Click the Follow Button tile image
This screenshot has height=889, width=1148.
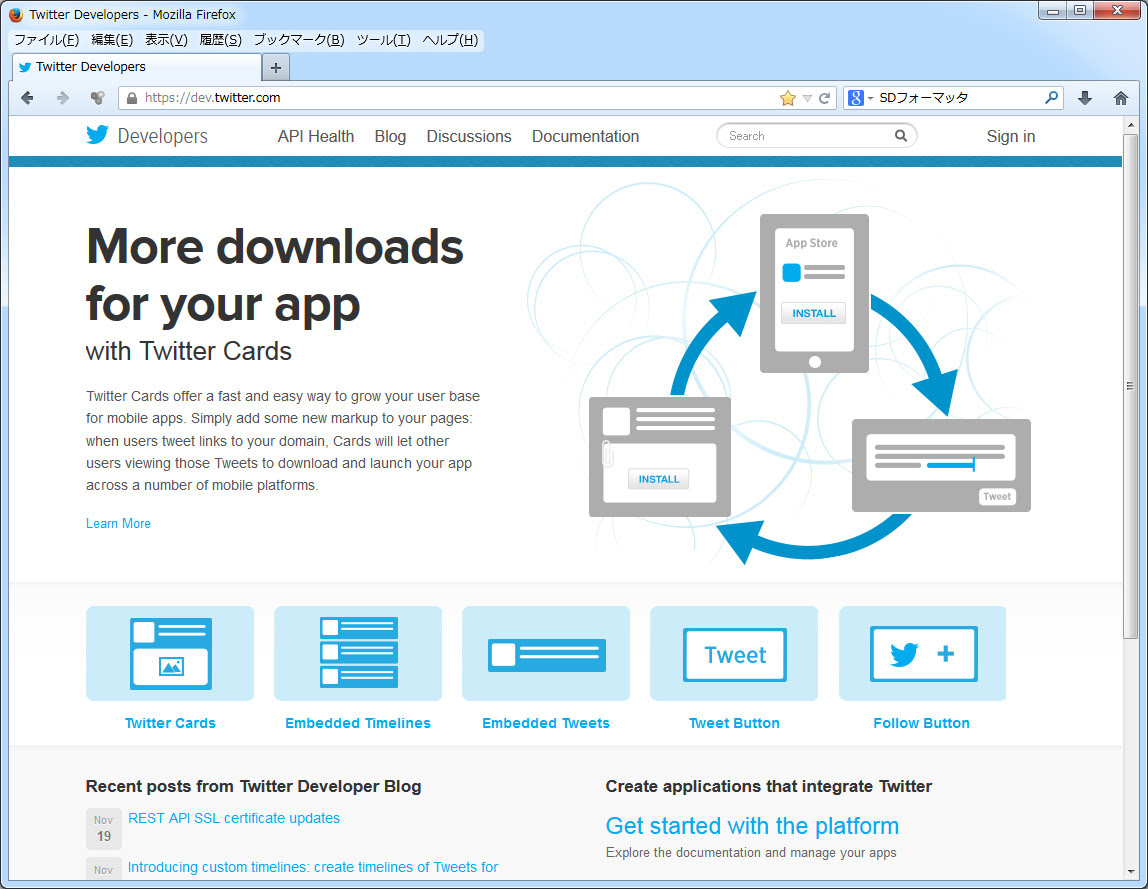point(922,653)
